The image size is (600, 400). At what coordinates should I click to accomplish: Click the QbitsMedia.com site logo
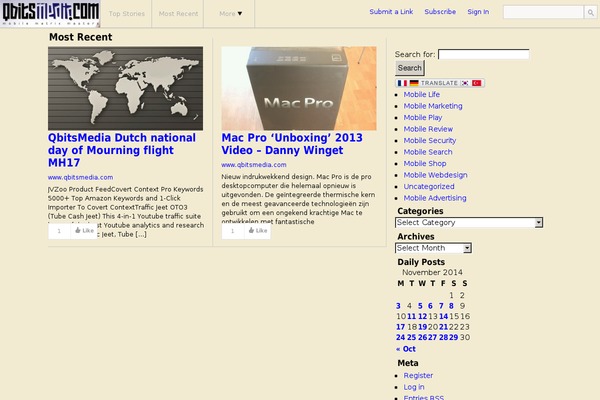(x=50, y=13)
